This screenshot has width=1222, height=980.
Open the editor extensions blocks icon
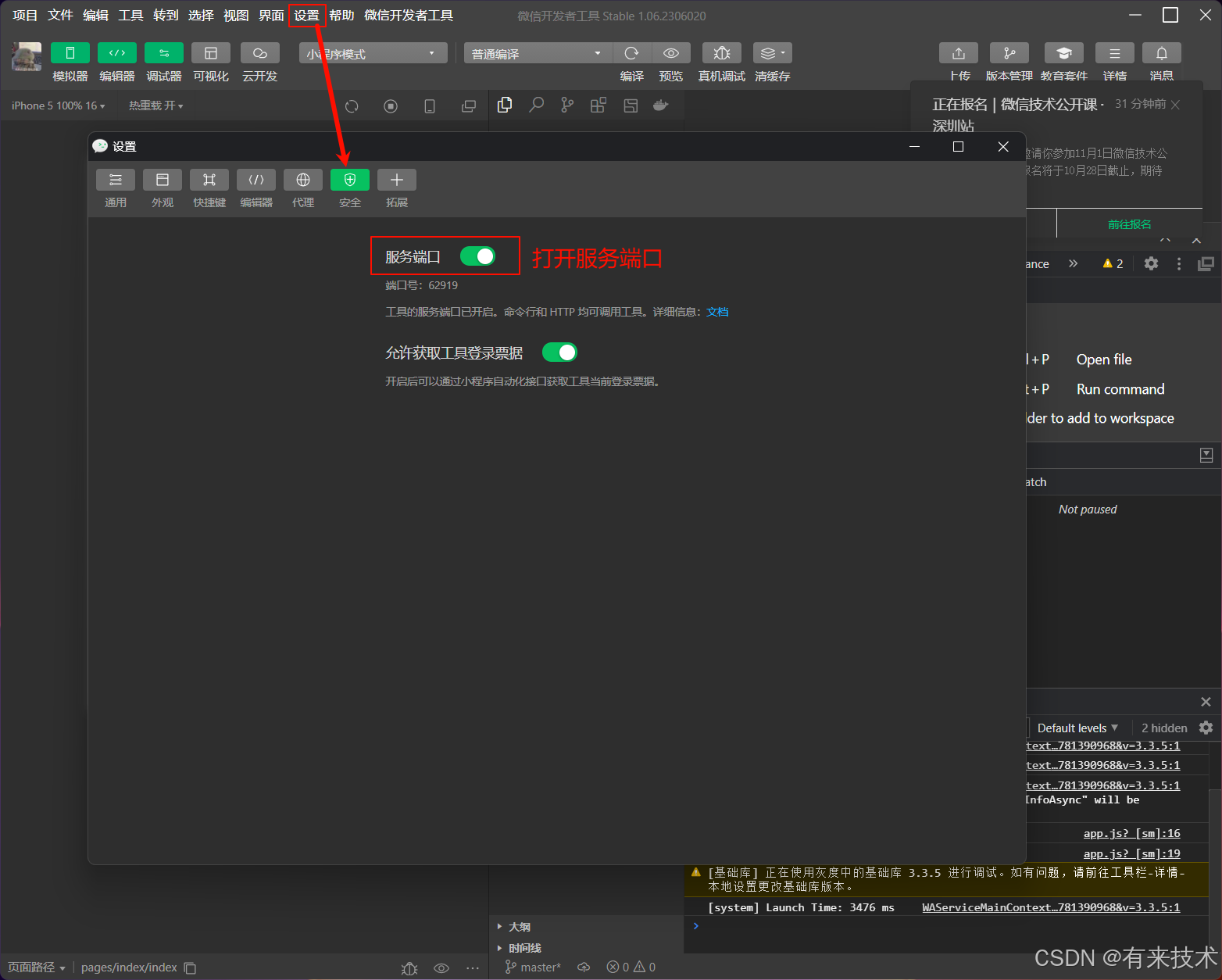(x=598, y=105)
